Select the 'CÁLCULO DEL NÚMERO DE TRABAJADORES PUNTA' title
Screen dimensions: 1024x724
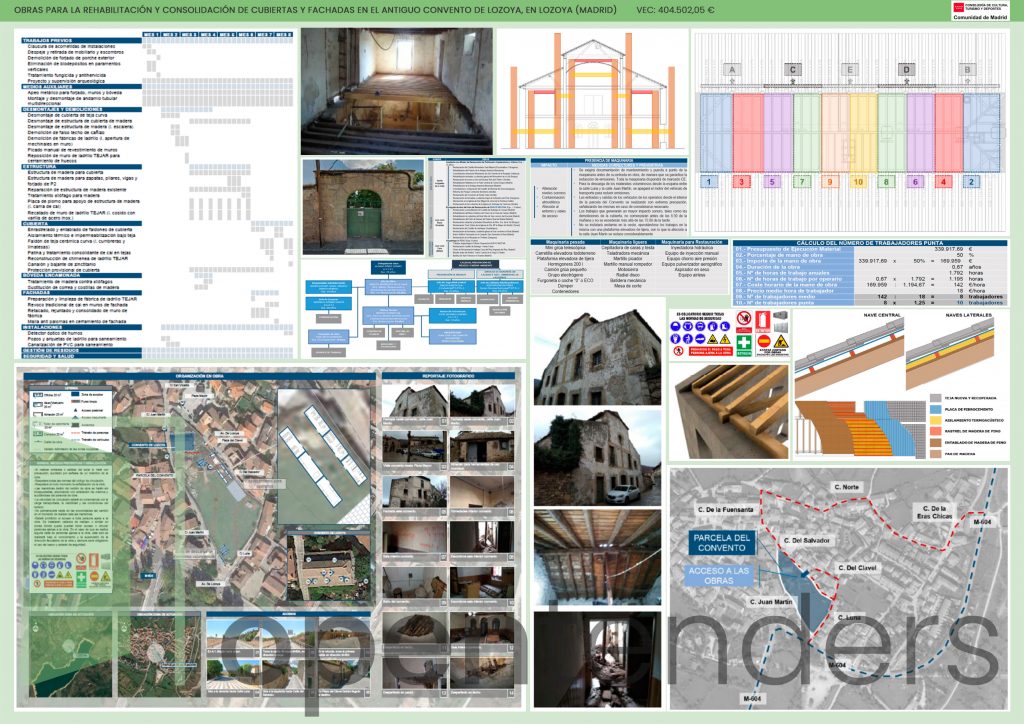(x=869, y=243)
